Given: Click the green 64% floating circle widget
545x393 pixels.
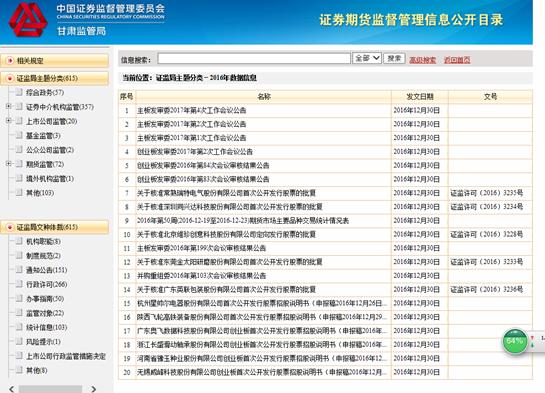Looking at the screenshot, I should 515,341.
